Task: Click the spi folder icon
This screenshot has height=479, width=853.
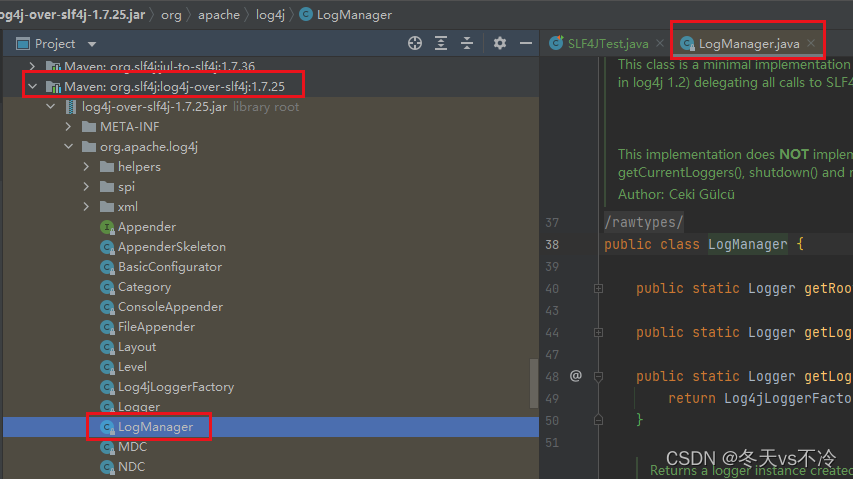Action: [107, 186]
